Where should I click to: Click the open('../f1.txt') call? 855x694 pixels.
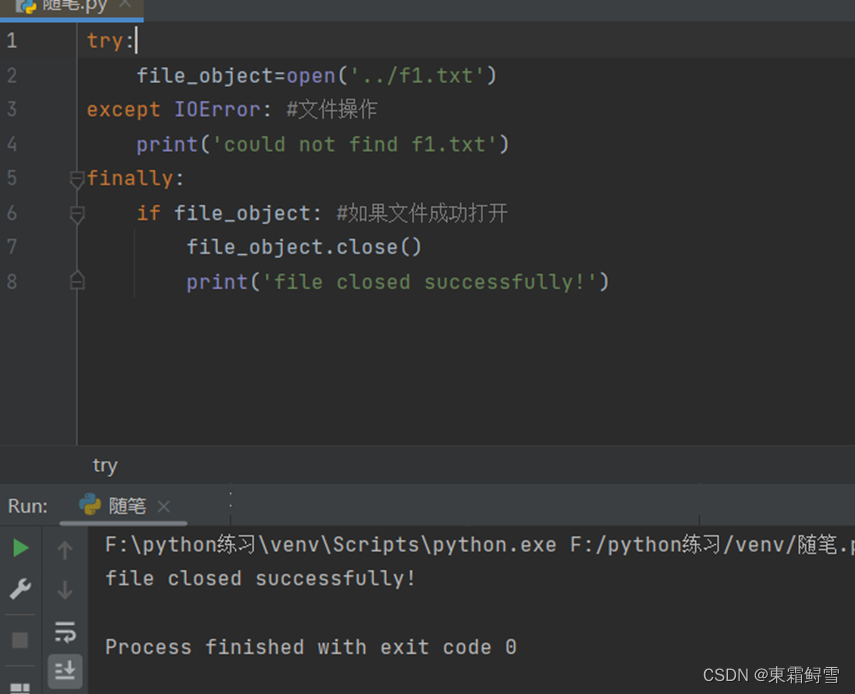(x=392, y=75)
